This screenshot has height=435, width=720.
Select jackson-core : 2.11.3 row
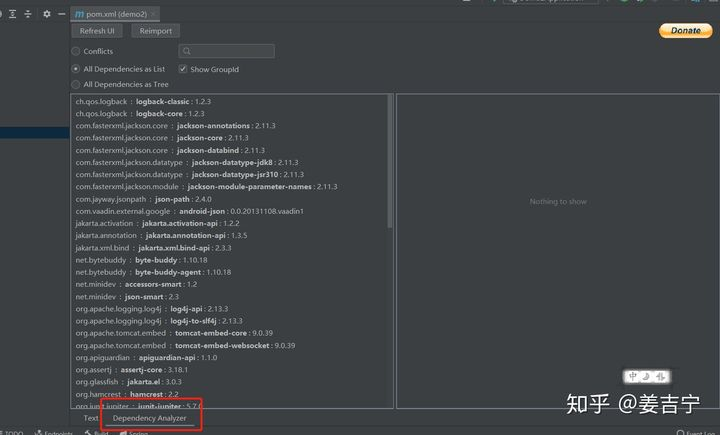point(162,138)
